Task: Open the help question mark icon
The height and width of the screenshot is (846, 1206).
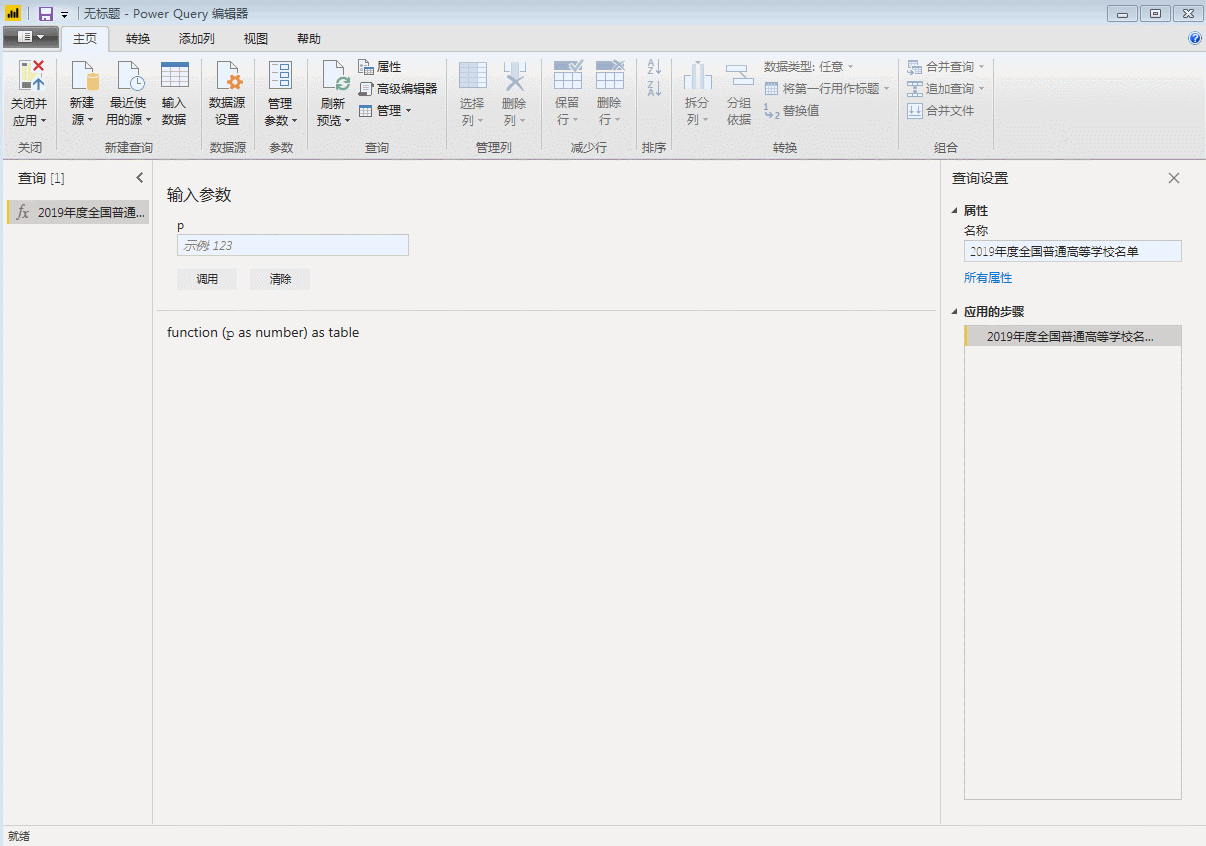Action: (x=1194, y=38)
